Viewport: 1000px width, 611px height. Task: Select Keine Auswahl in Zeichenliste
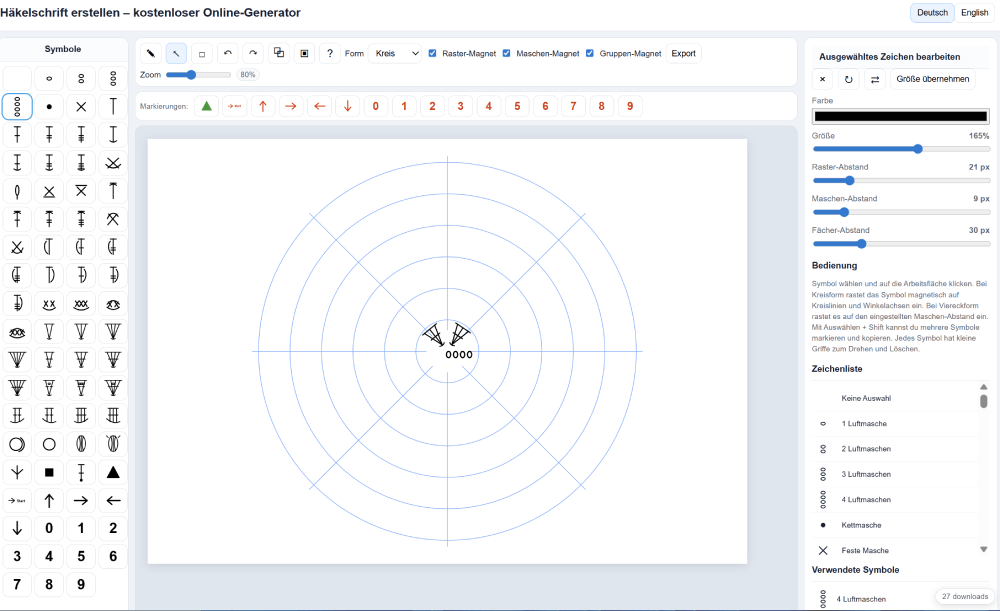click(894, 398)
